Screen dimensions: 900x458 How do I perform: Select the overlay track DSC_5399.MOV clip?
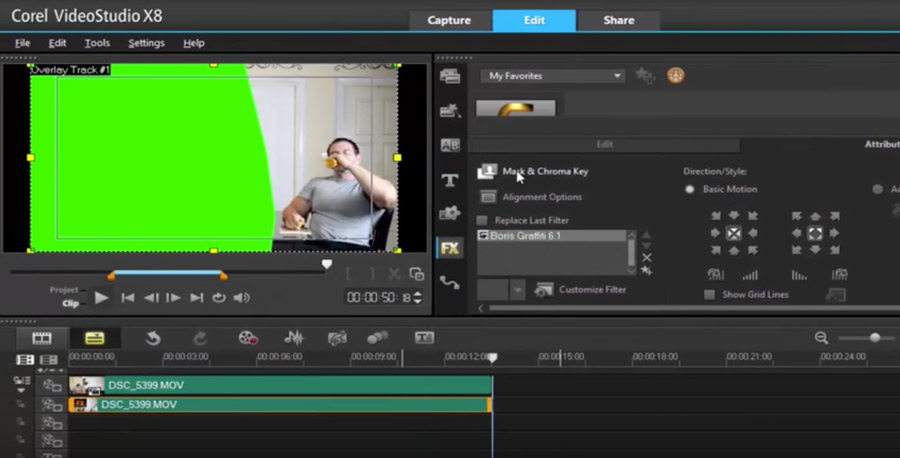point(281,405)
